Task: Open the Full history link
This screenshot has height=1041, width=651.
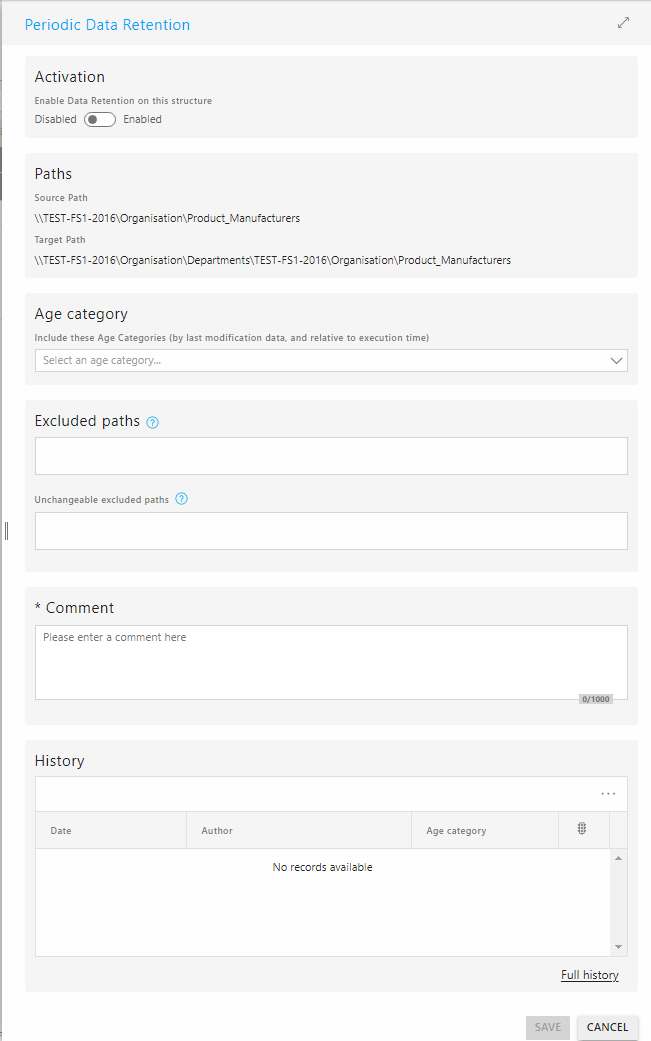Action: coord(589,975)
